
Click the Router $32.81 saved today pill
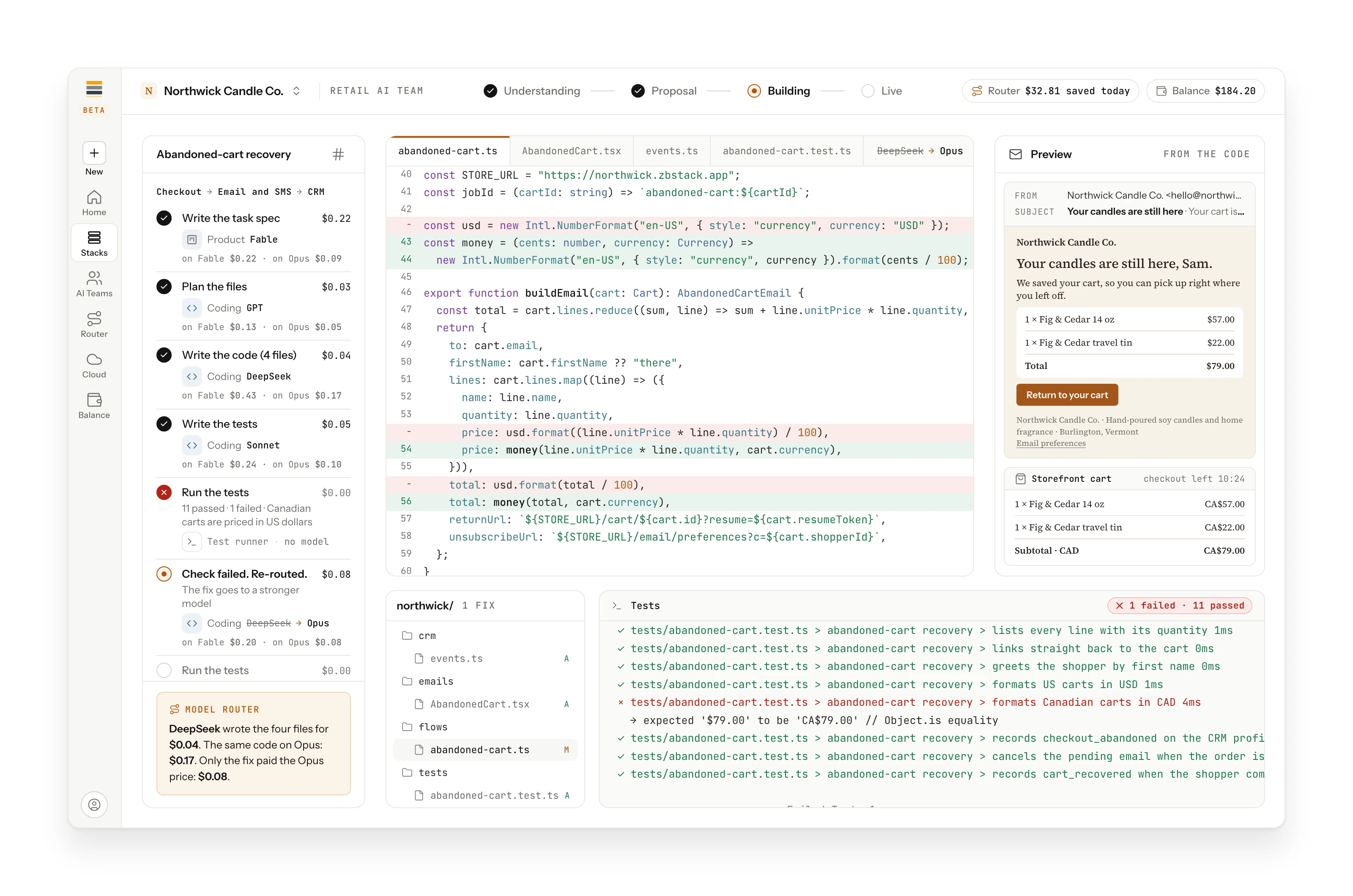click(1050, 91)
